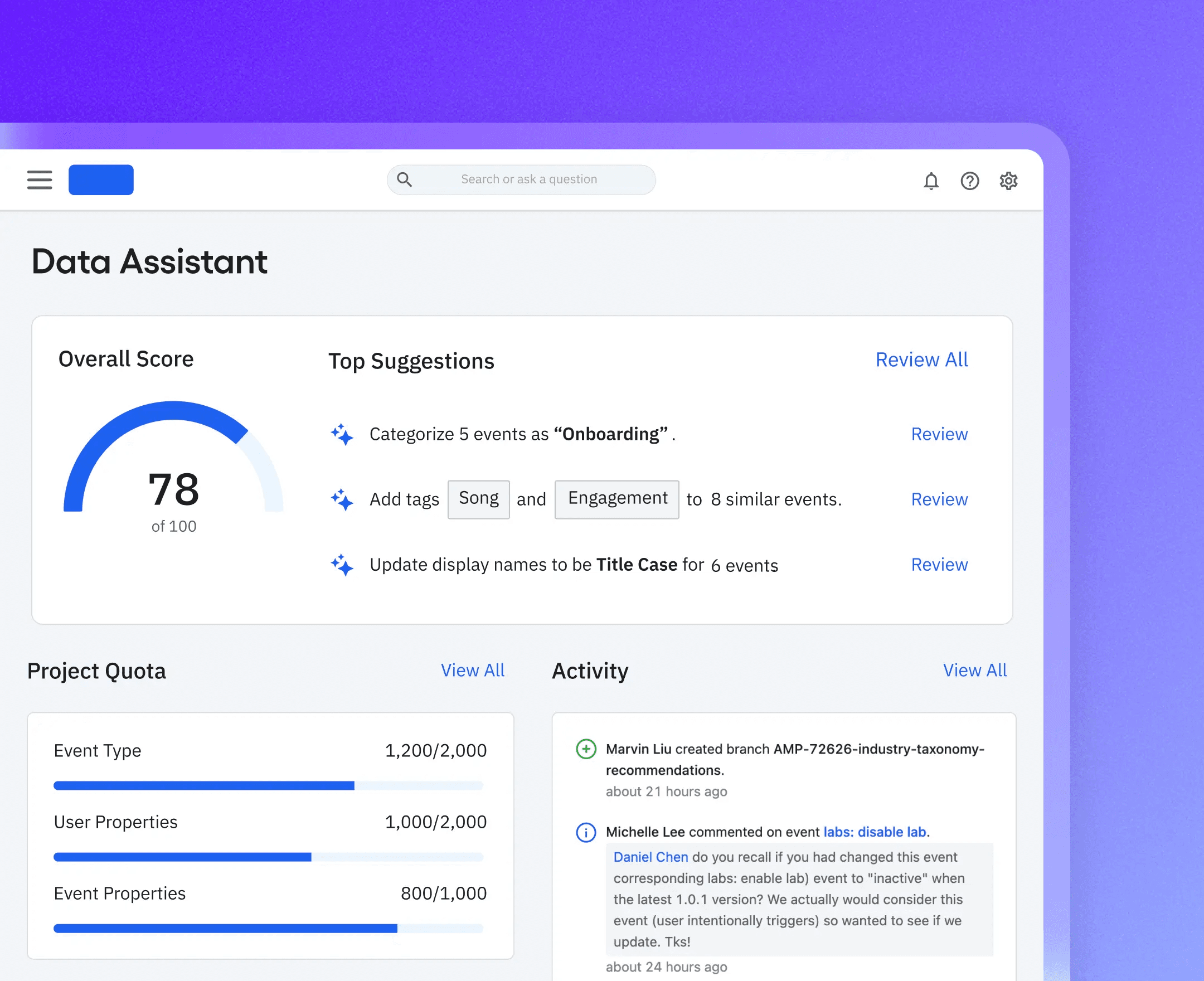The width and height of the screenshot is (1204, 981).
Task: Open the settings gear icon
Action: (1008, 181)
